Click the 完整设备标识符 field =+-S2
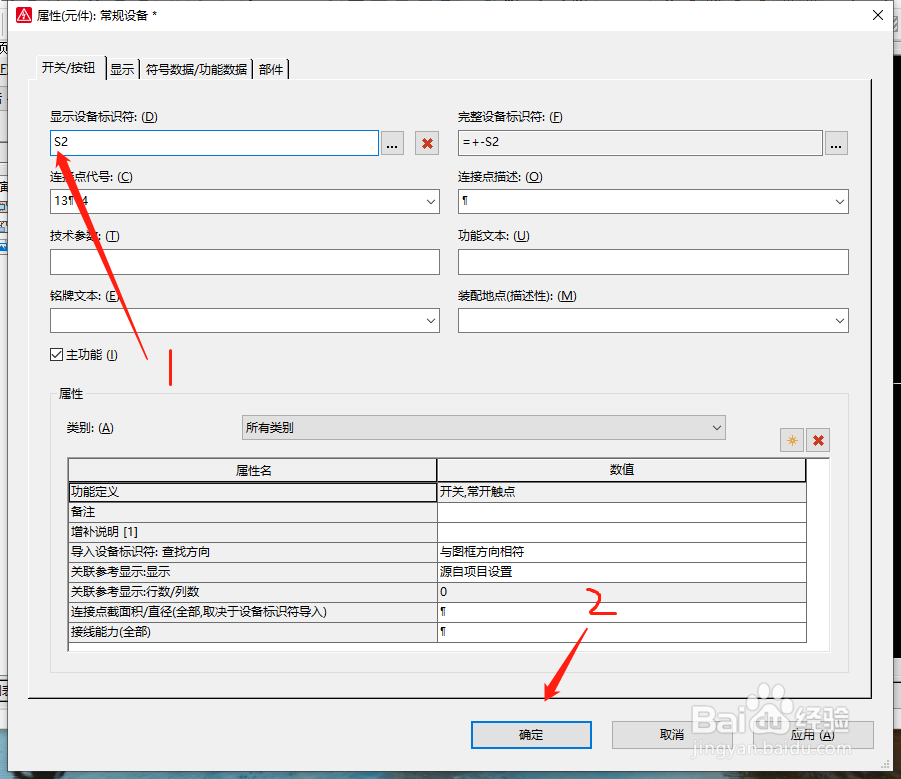901x779 pixels. tap(640, 142)
